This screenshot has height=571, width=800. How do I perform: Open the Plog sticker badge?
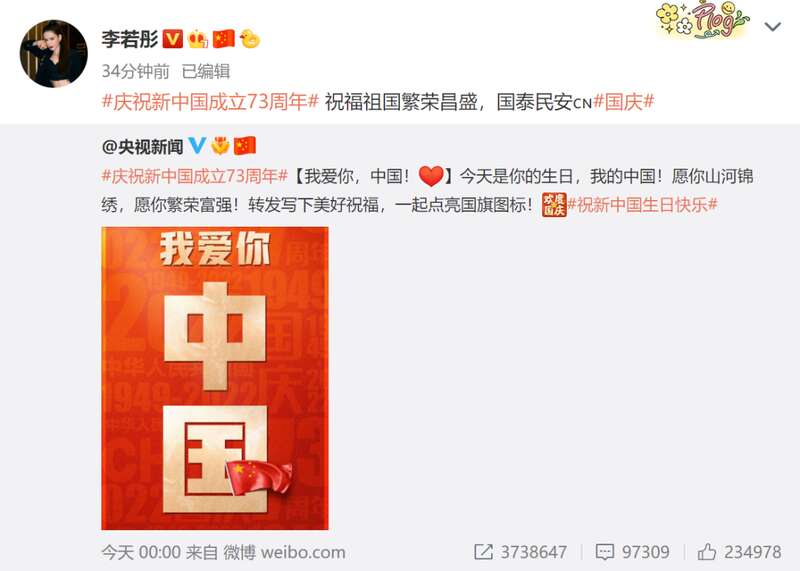[703, 20]
